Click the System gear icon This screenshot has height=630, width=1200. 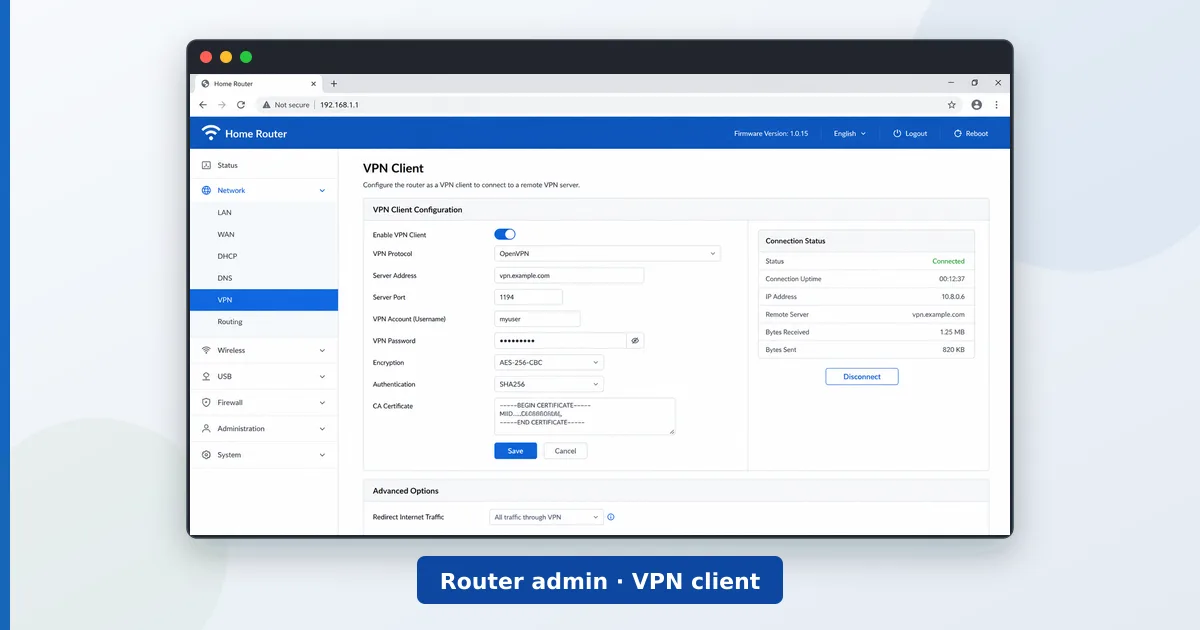206,455
